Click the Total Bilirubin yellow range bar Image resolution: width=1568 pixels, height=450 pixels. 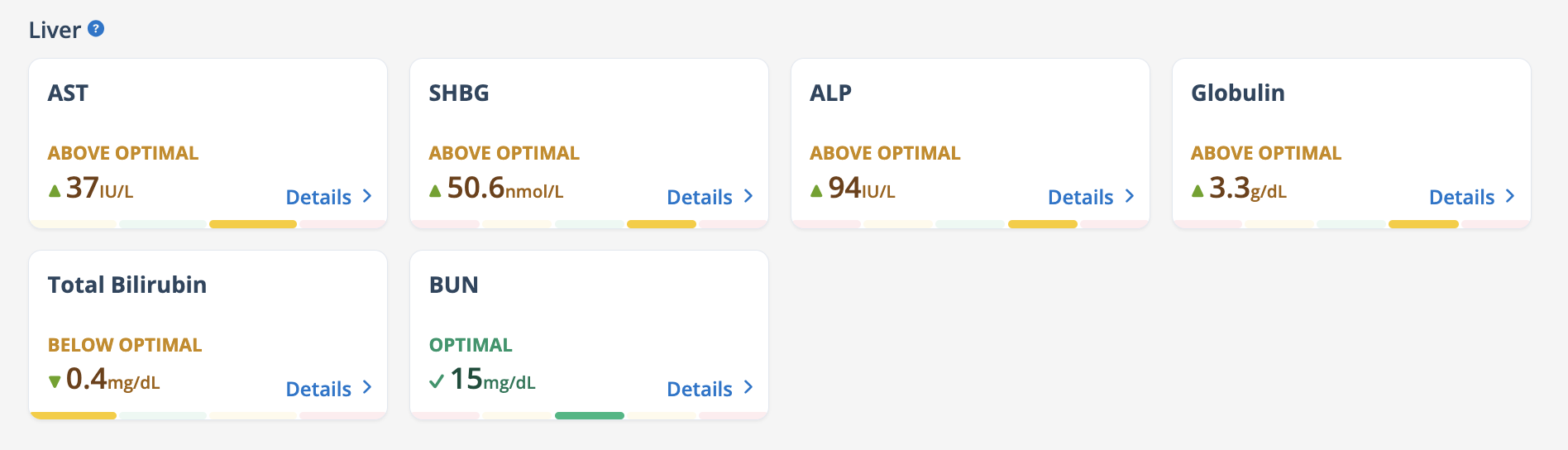click(x=73, y=415)
